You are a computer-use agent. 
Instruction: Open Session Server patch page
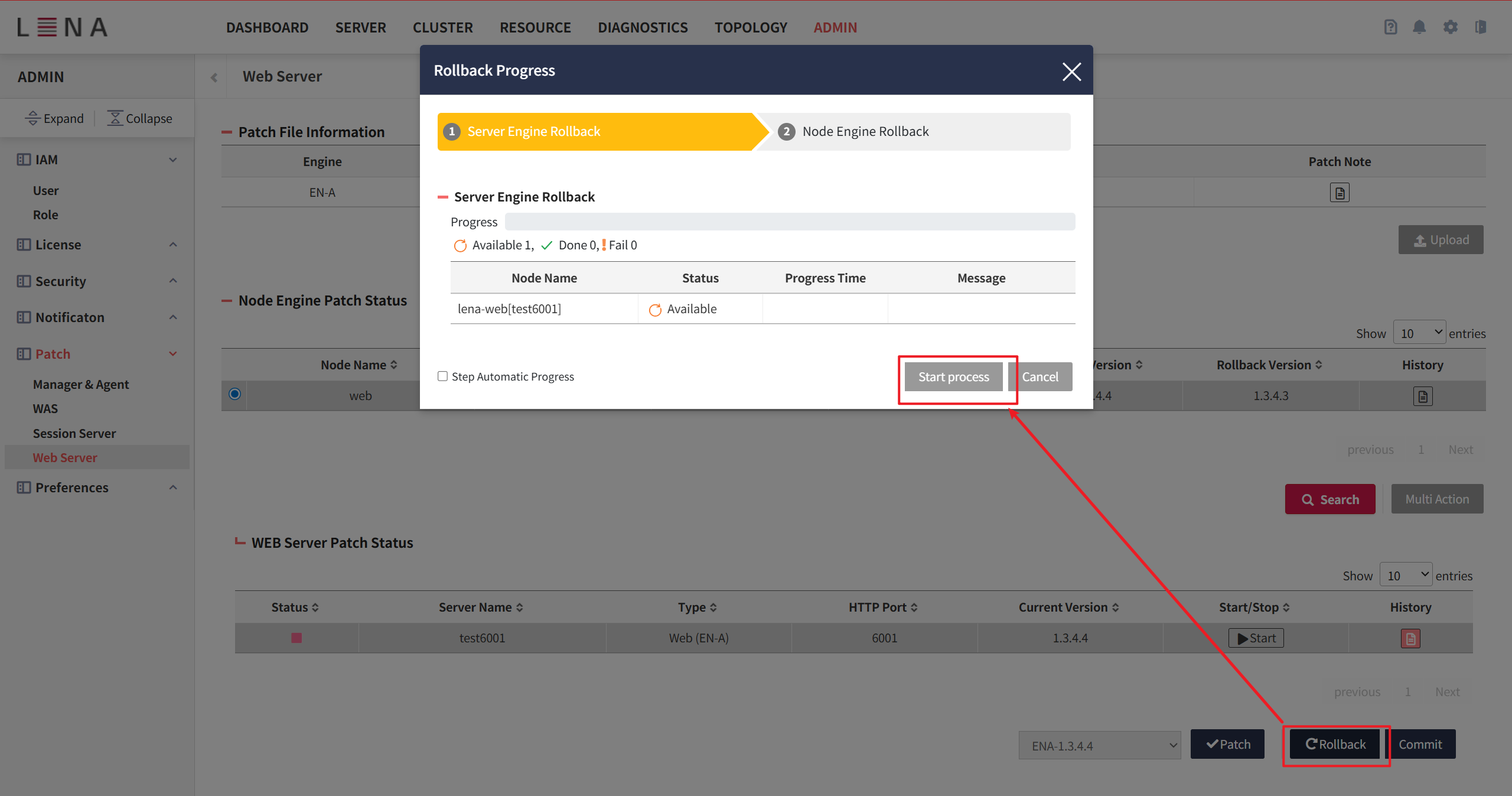click(74, 433)
